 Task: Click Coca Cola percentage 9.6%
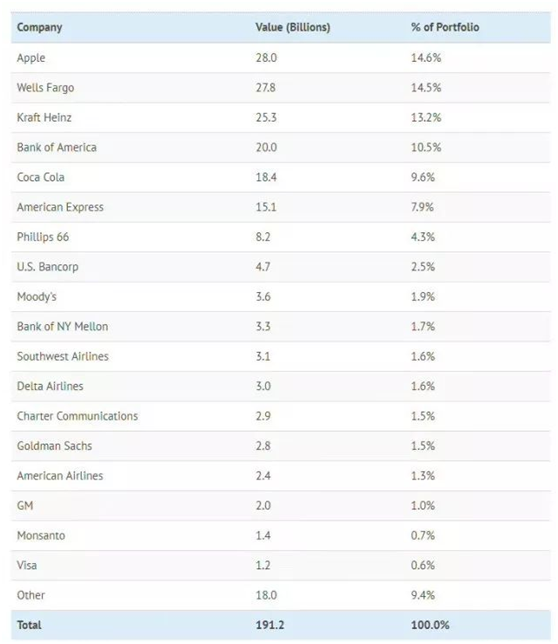pyautogui.click(x=423, y=177)
